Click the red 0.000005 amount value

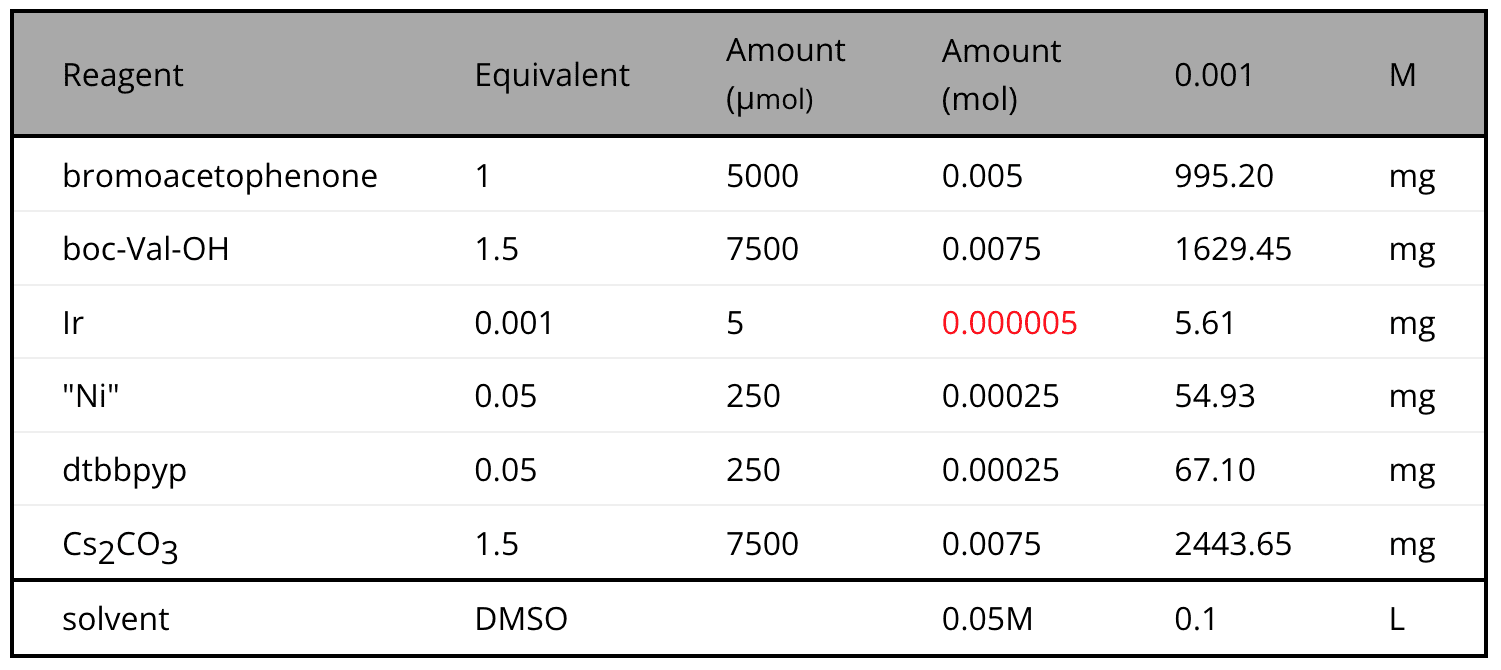tap(1010, 324)
